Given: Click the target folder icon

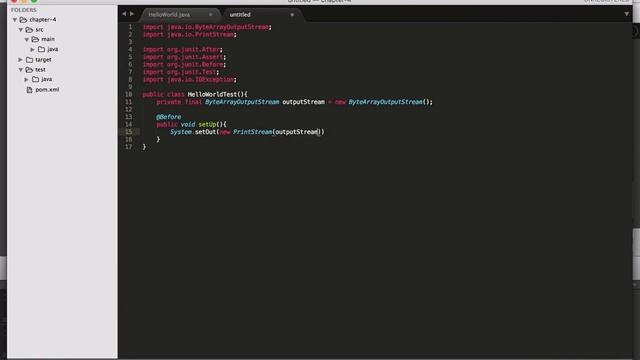Looking at the screenshot, I should coord(29,60).
